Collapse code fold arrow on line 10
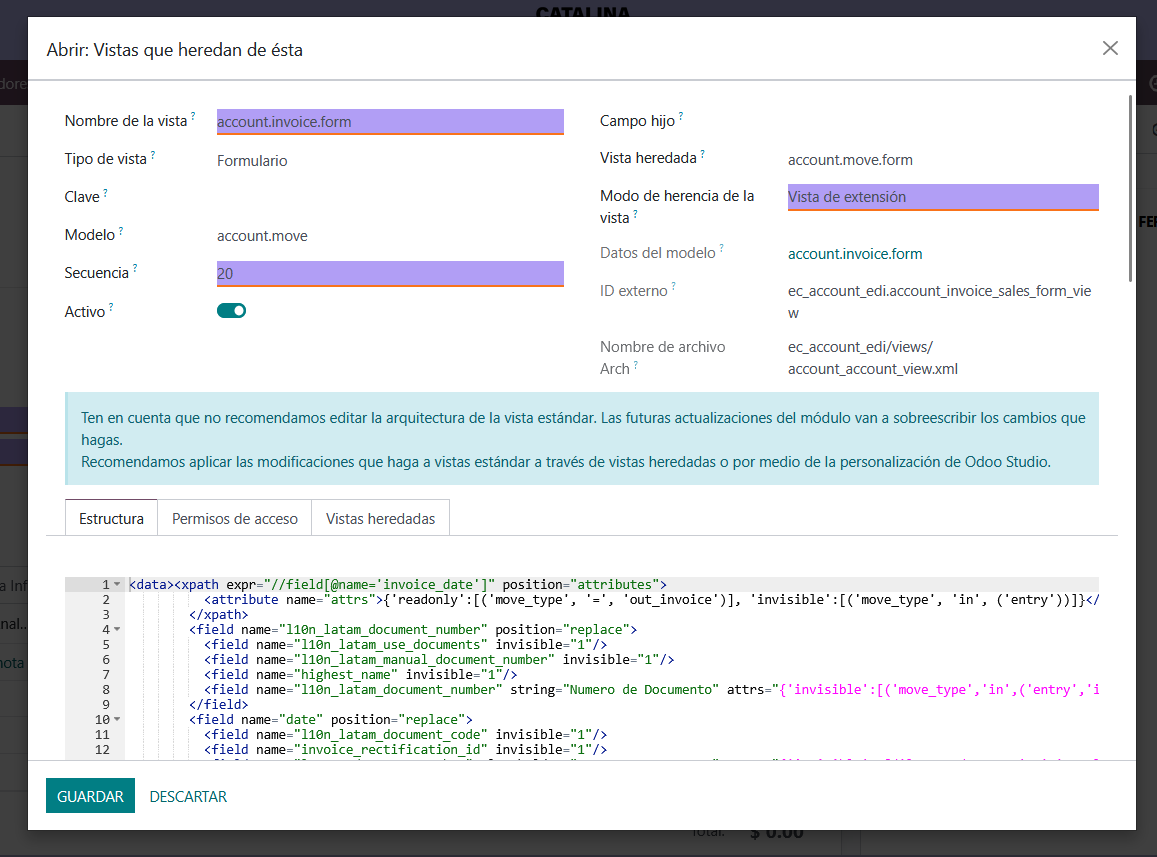The width and height of the screenshot is (1157, 857). click(x=117, y=720)
